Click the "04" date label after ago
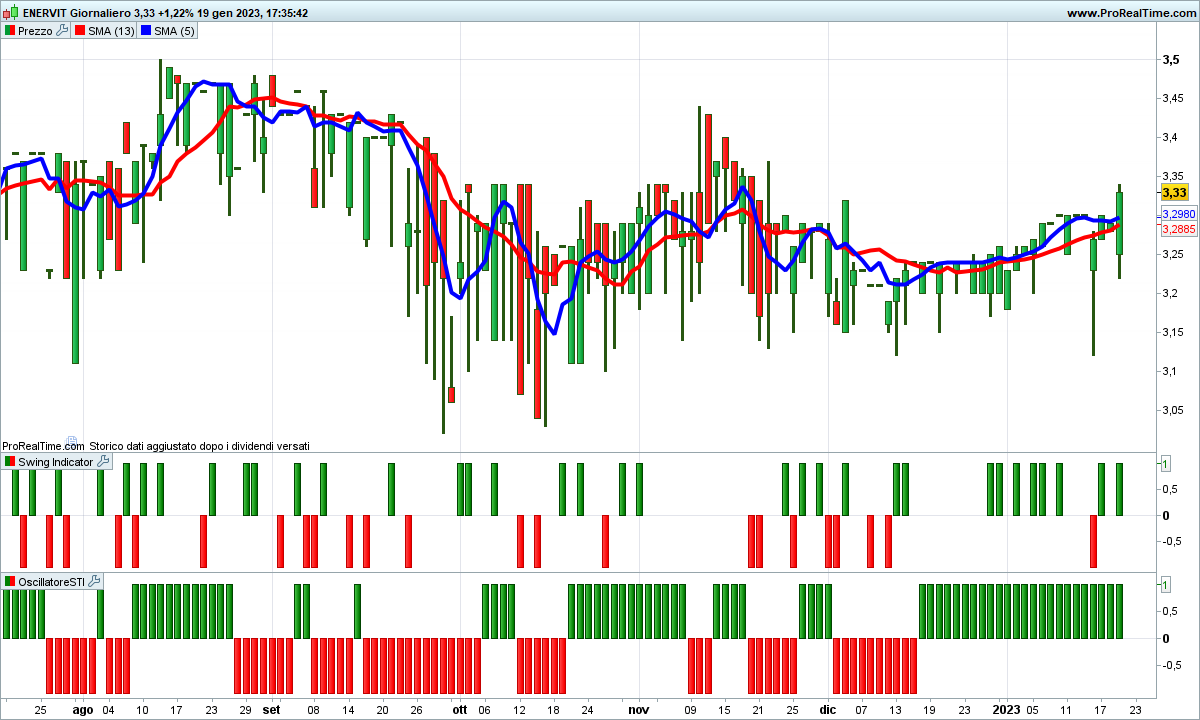The image size is (1200, 720). coord(108,710)
